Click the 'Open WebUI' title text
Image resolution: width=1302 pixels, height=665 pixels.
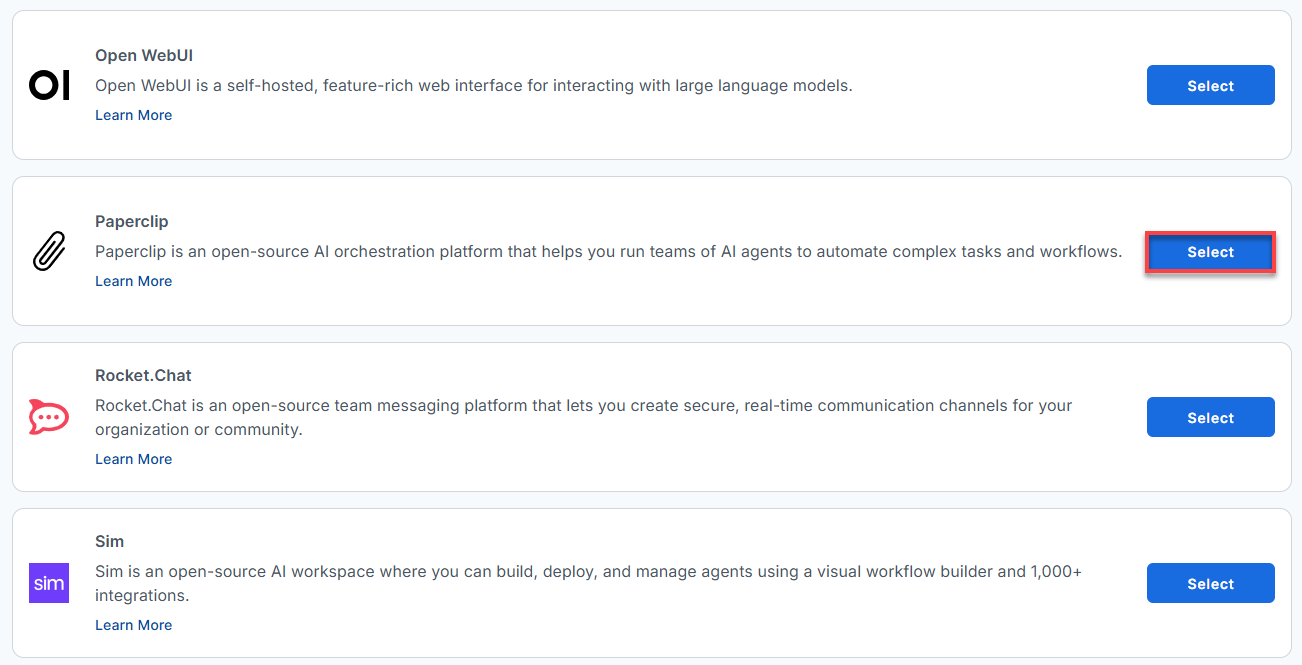144,56
